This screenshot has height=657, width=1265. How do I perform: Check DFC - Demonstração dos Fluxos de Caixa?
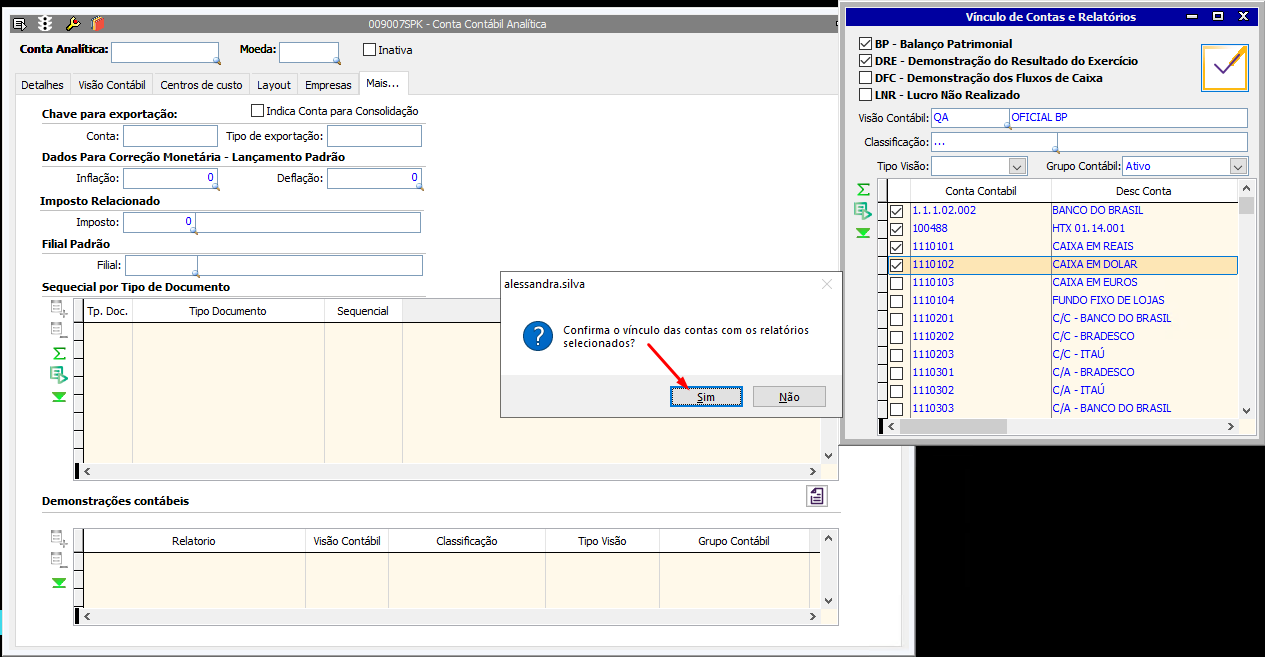point(866,78)
